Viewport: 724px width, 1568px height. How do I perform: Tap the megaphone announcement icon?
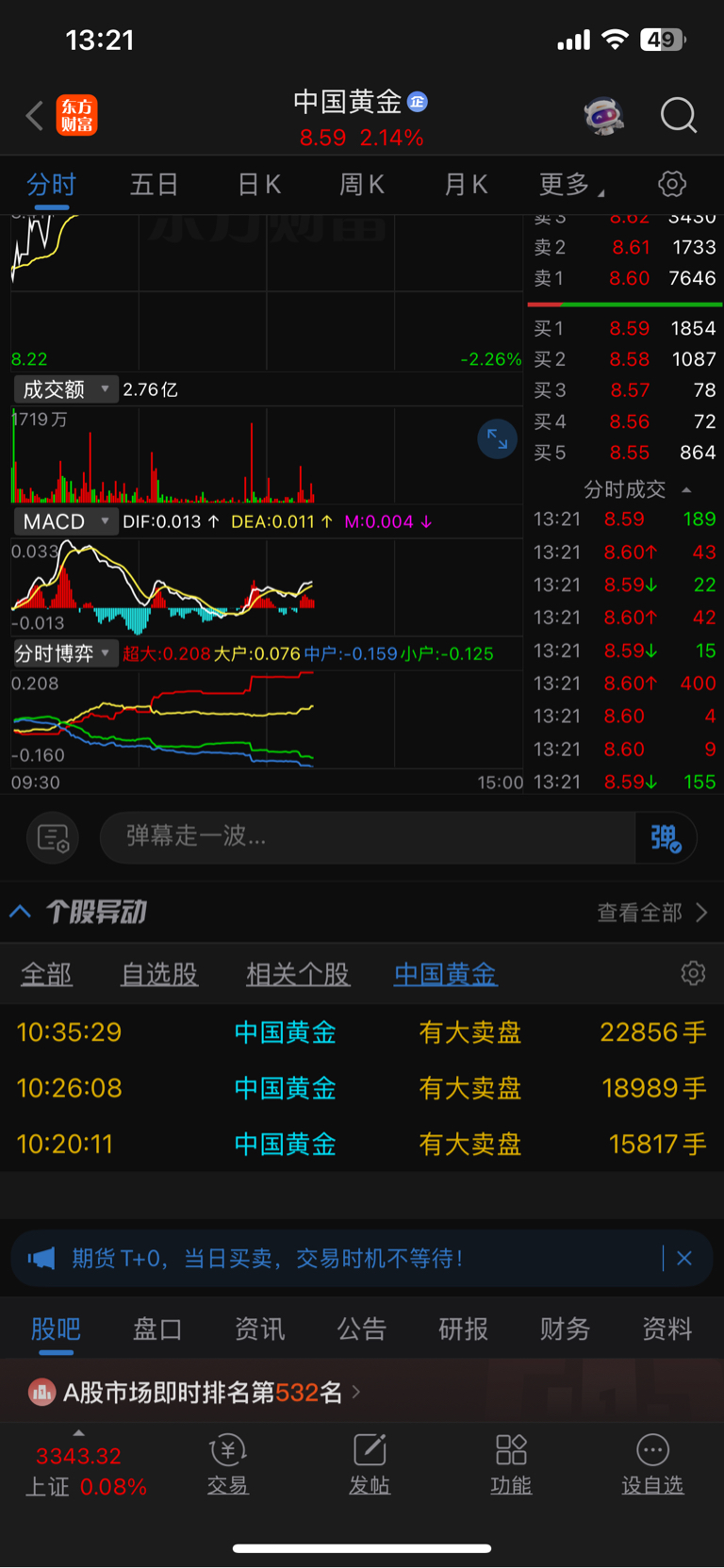[41, 1259]
